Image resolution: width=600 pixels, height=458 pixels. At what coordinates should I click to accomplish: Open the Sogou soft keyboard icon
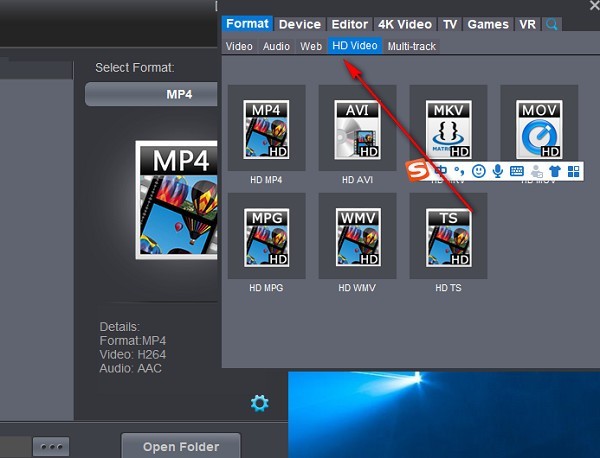coord(517,171)
